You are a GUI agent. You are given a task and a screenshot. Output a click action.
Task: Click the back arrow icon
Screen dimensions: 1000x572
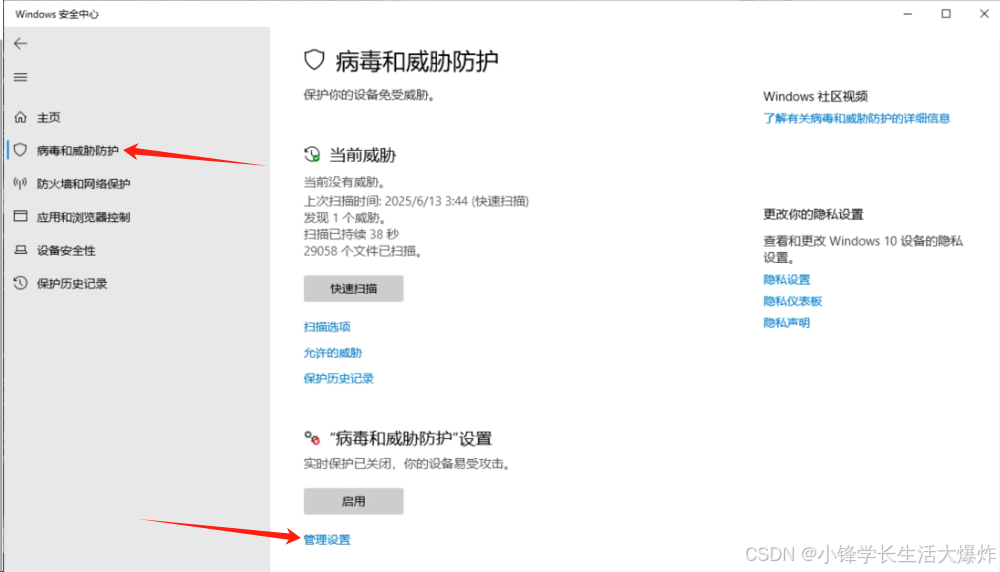coord(20,43)
